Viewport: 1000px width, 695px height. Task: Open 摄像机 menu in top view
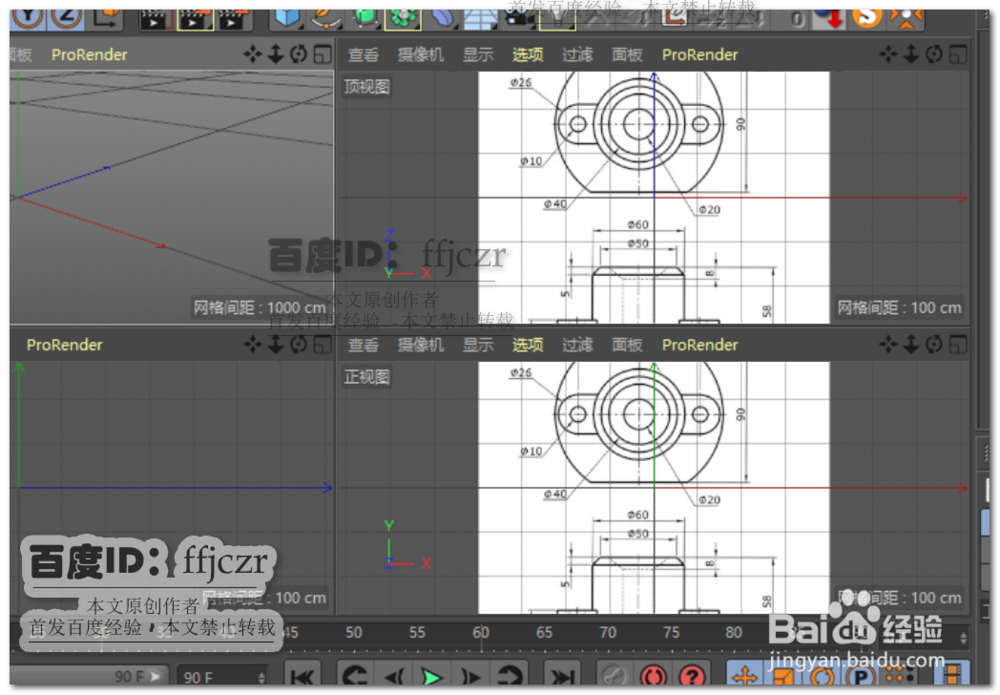(420, 55)
